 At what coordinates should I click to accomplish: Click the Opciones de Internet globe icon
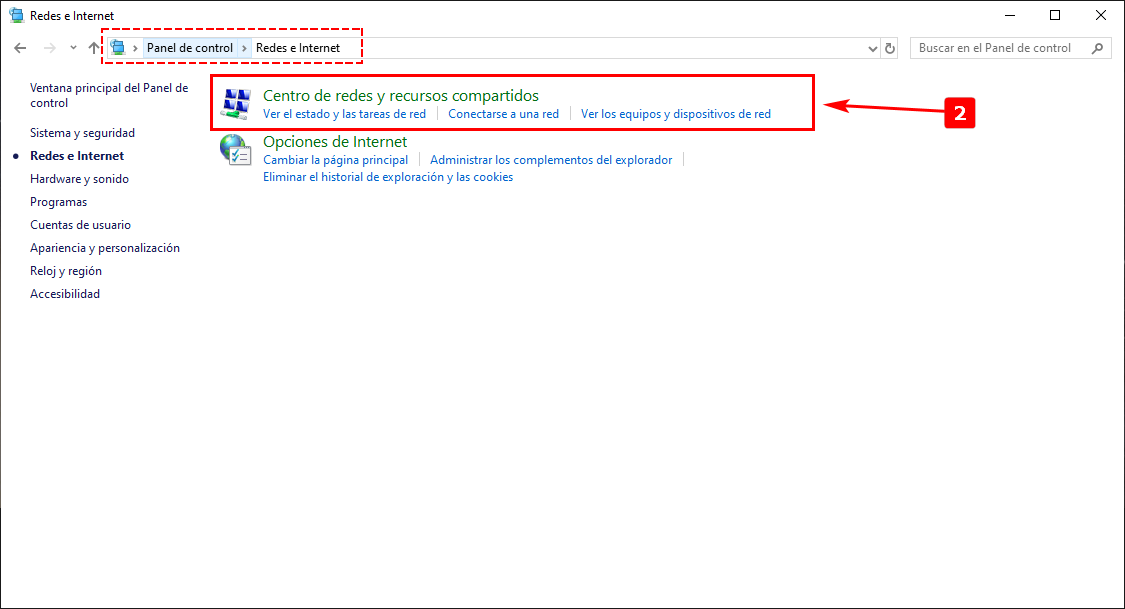pyautogui.click(x=236, y=150)
